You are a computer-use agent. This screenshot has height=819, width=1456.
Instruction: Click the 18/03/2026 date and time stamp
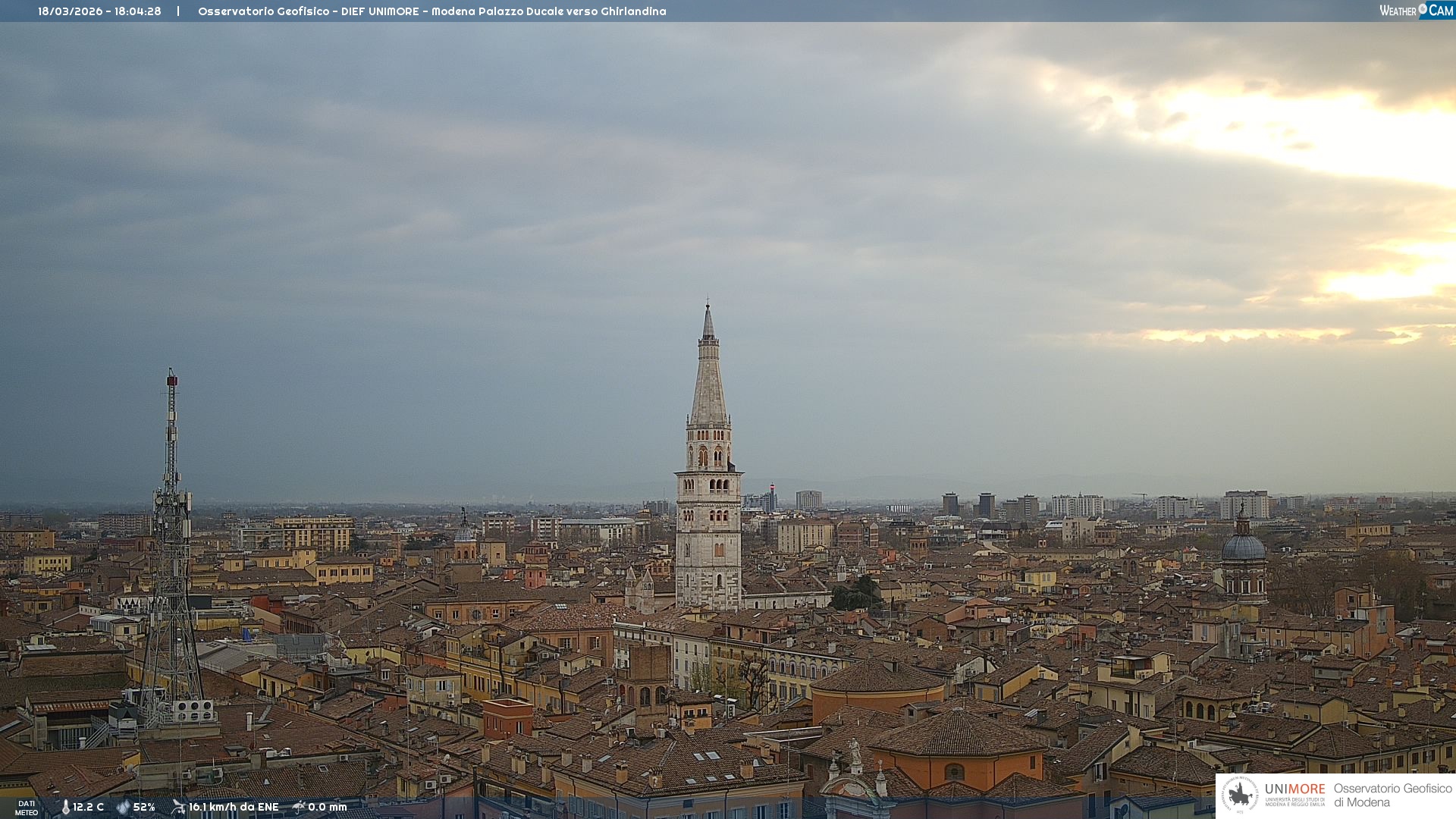99,11
